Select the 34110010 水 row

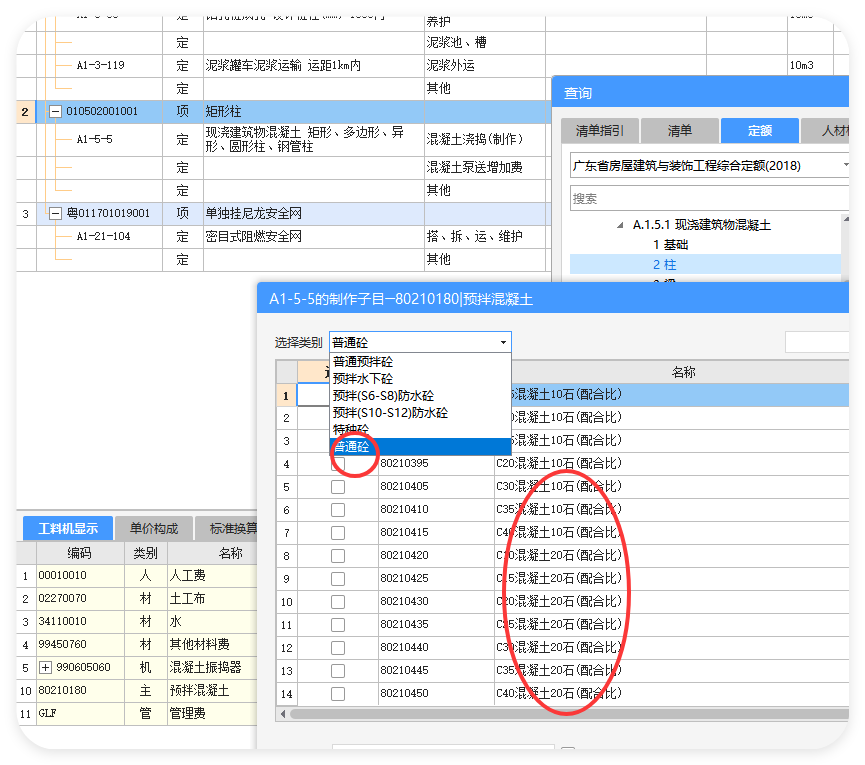pos(137,622)
